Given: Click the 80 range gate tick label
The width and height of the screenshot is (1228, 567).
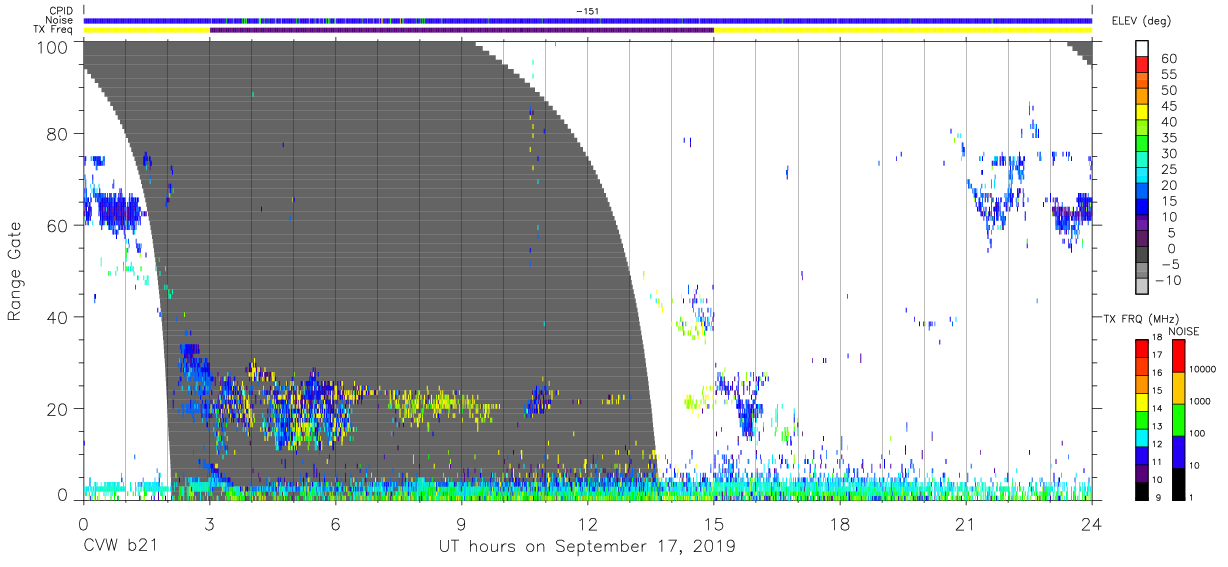Looking at the screenshot, I should pos(57,134).
